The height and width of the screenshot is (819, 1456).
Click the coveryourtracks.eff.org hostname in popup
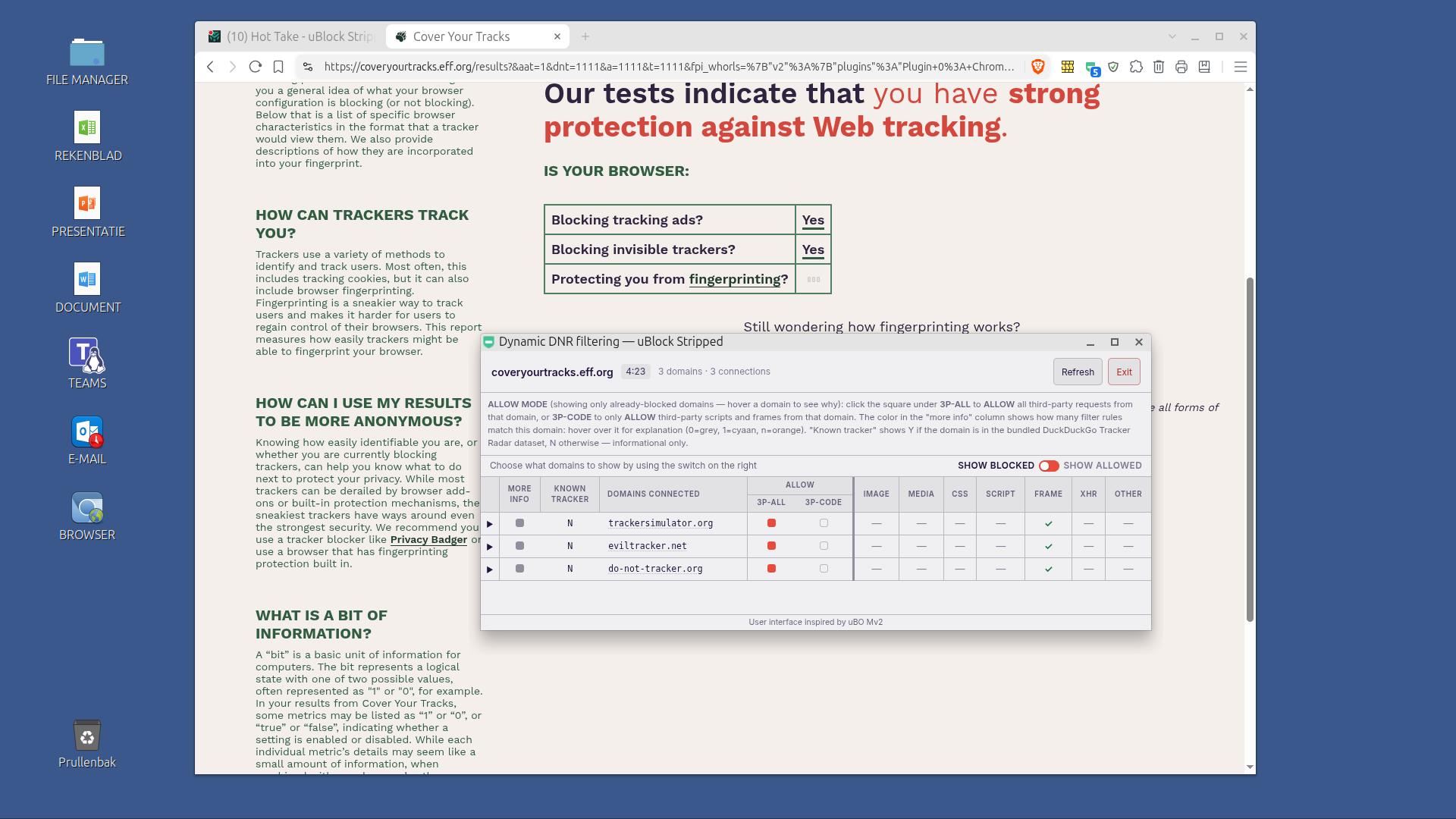tap(552, 372)
